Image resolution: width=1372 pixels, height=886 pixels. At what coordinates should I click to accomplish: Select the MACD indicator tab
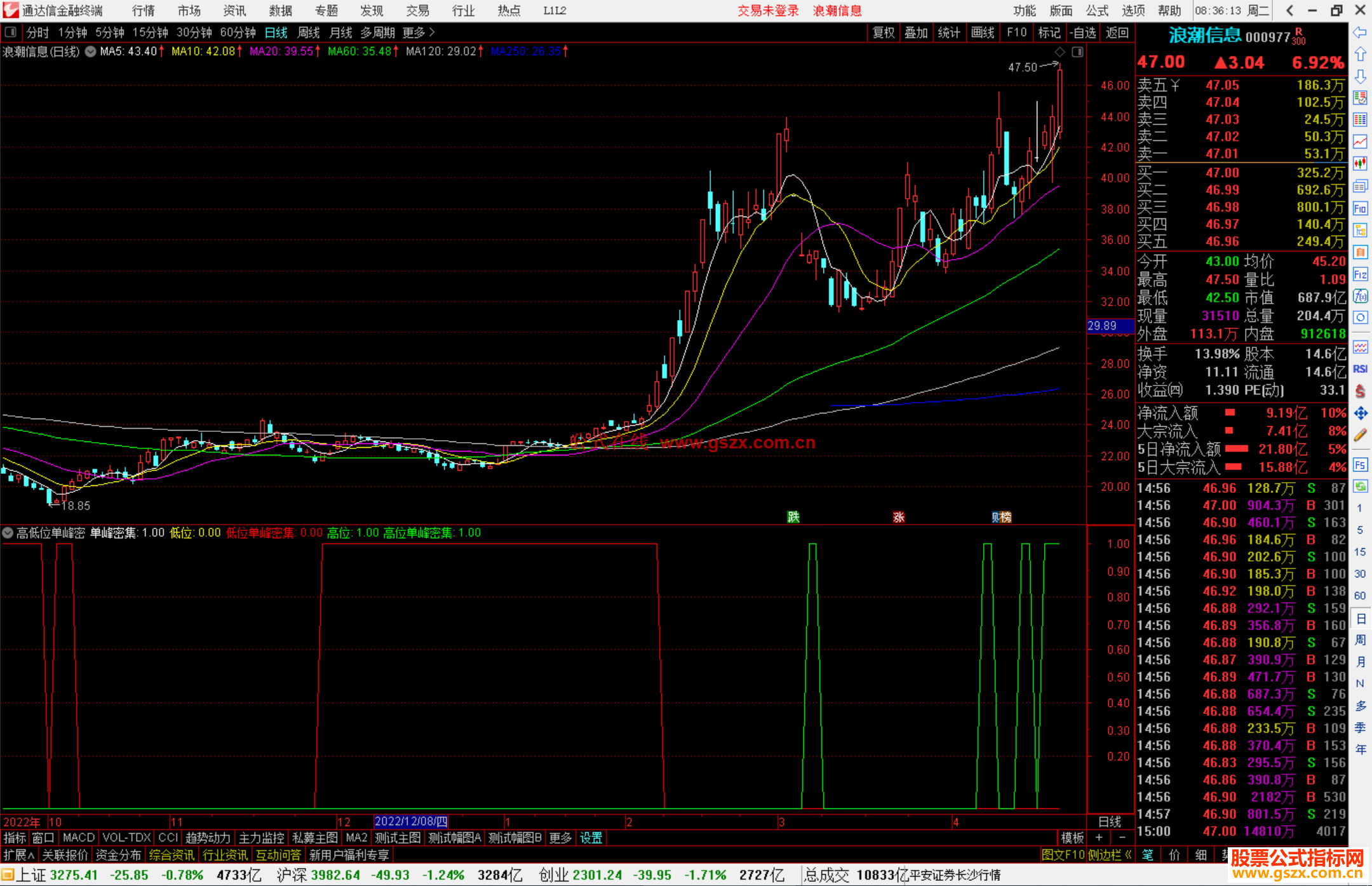point(79,838)
